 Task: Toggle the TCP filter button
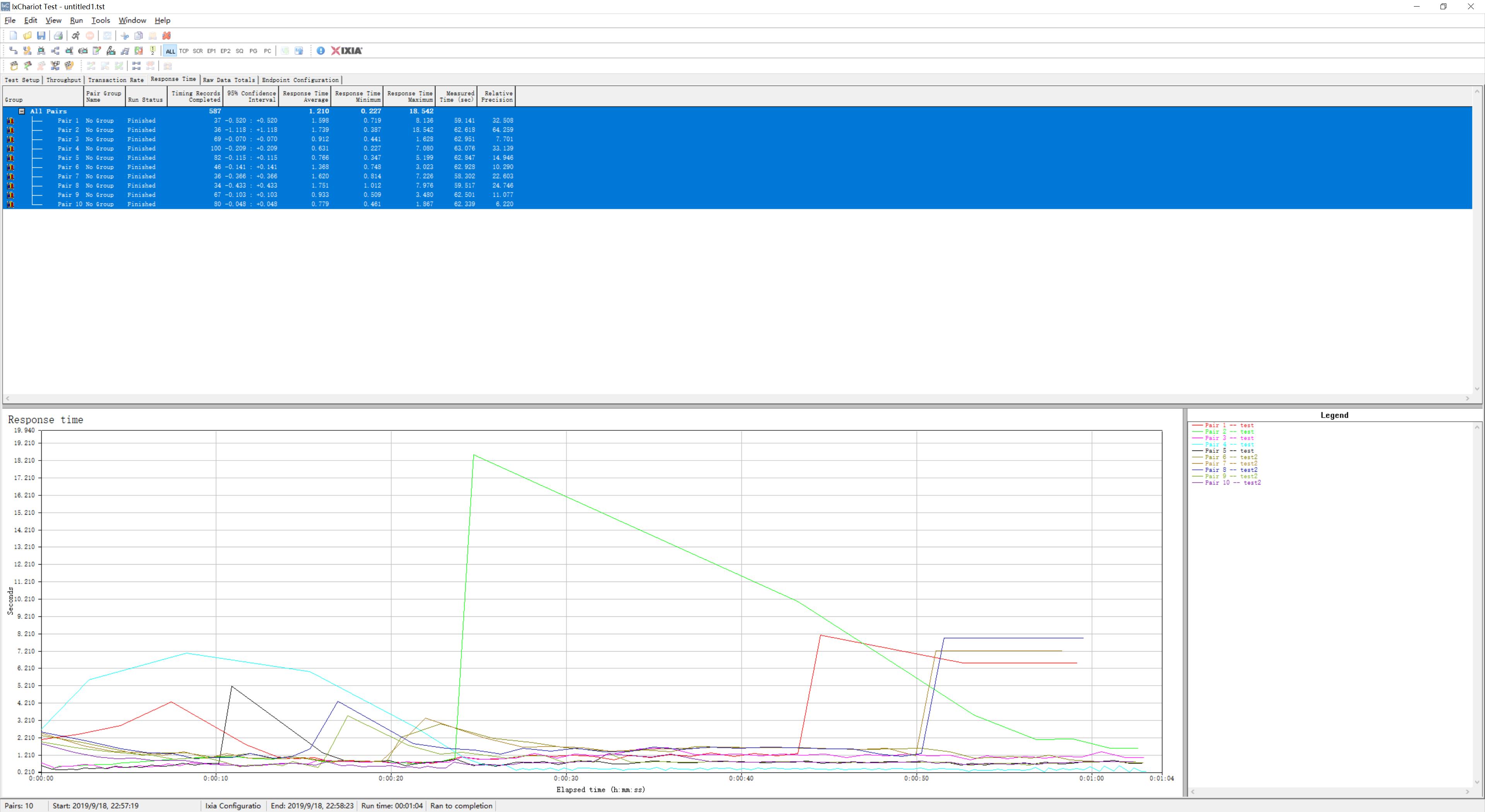[184, 51]
